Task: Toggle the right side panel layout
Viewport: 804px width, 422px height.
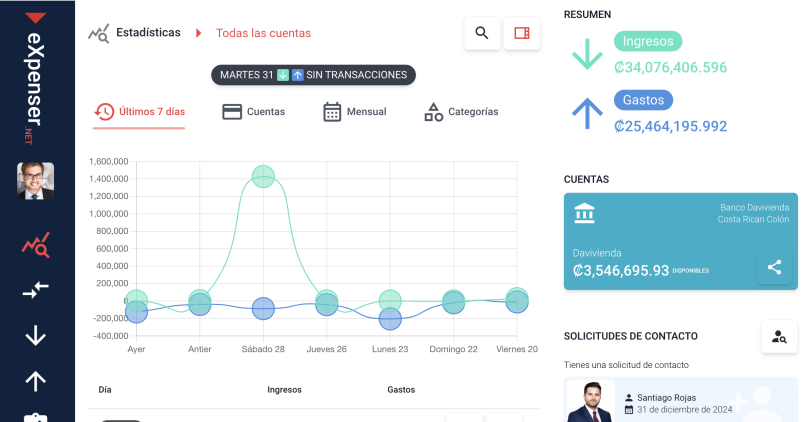Action: click(x=521, y=33)
